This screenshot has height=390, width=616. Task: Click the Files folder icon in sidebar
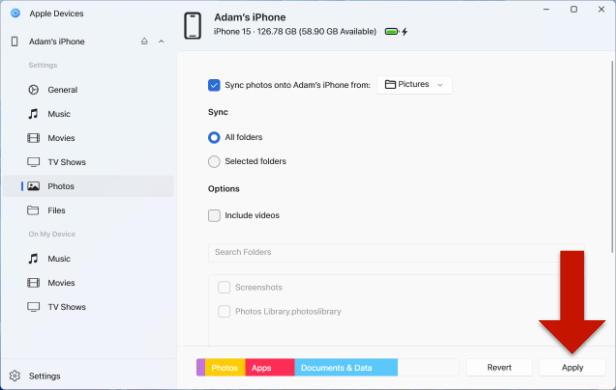coord(33,211)
